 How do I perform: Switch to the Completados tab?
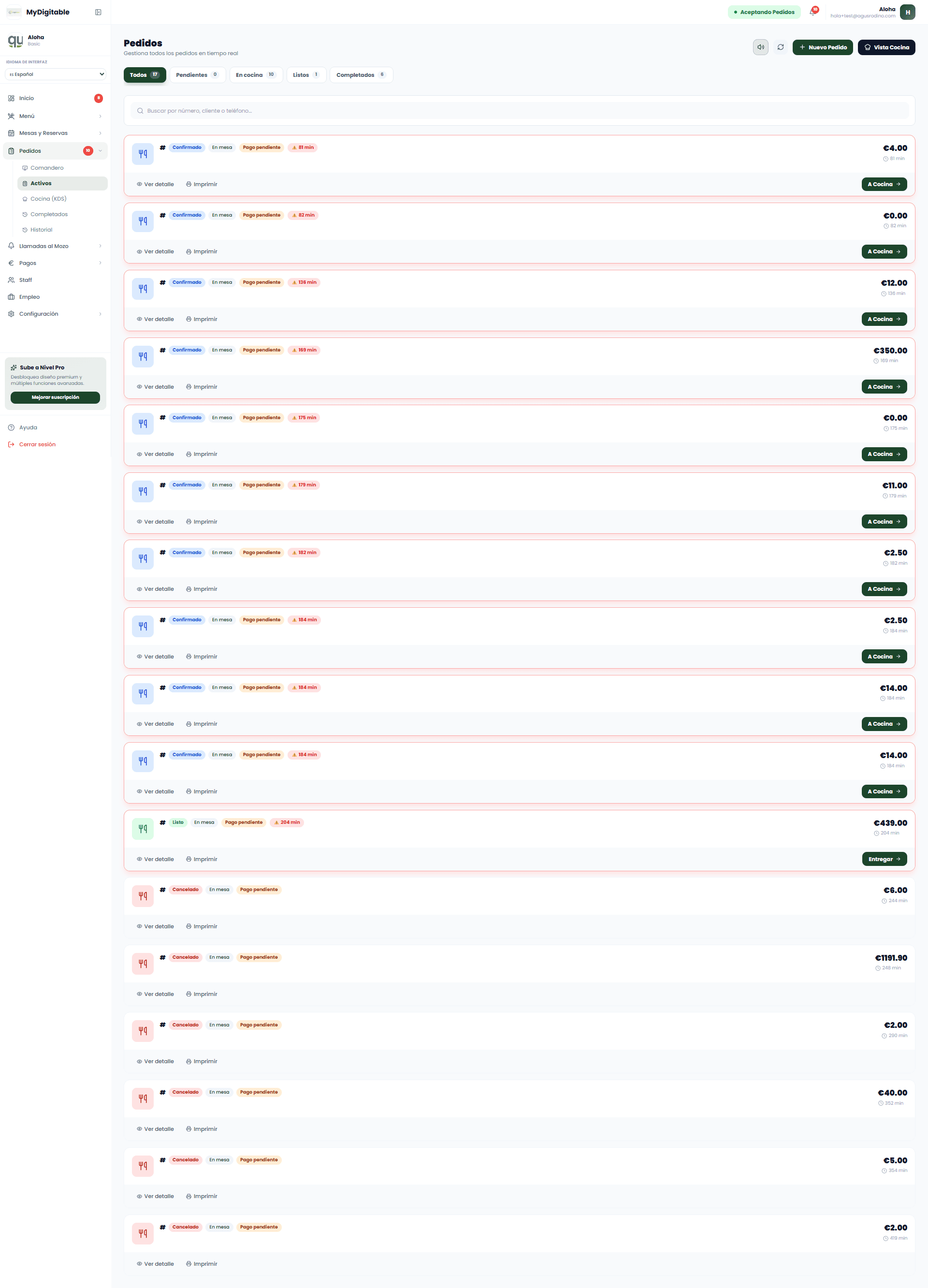point(361,75)
